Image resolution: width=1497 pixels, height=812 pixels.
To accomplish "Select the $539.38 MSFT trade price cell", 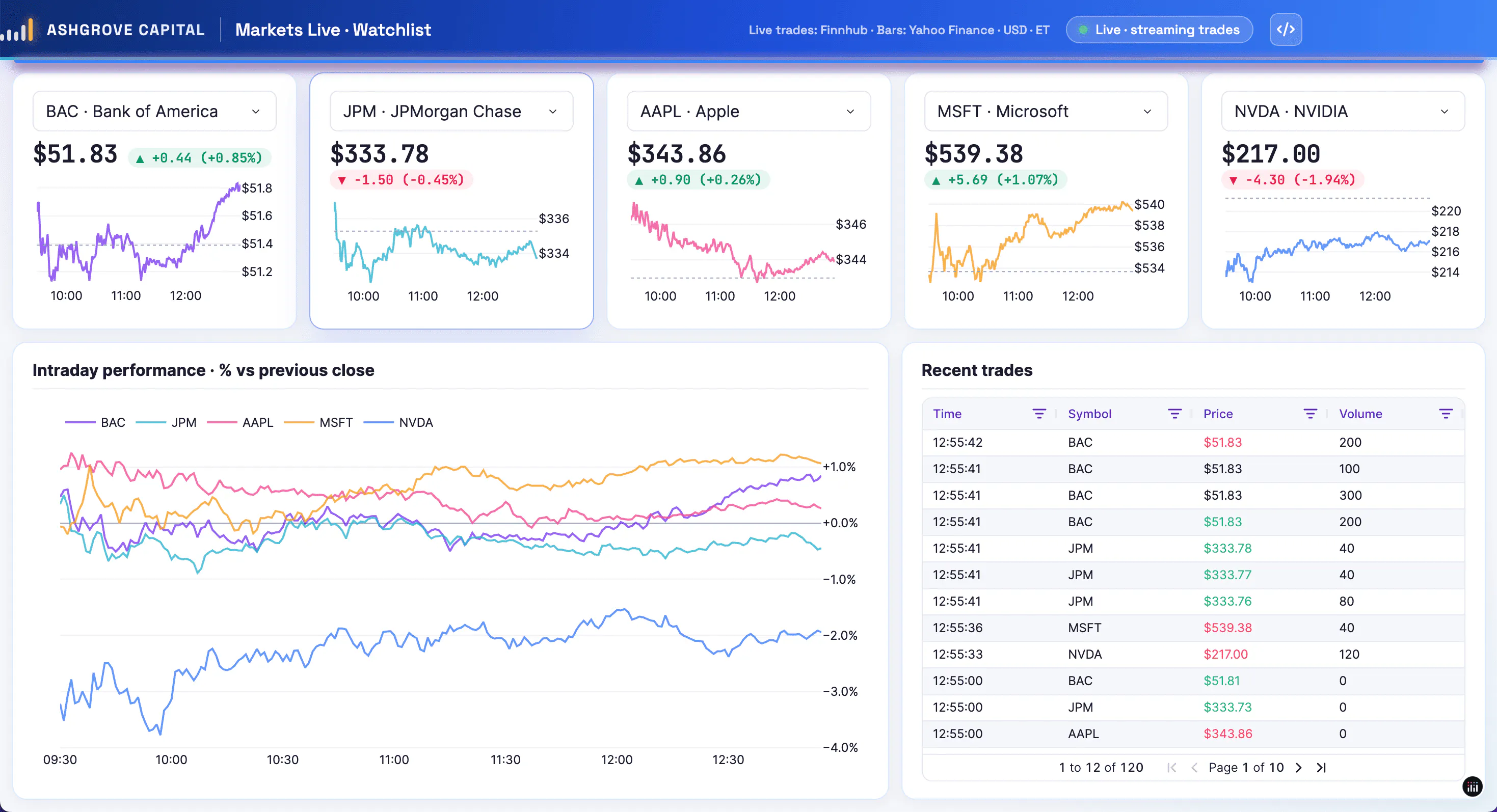I will tap(1227, 627).
